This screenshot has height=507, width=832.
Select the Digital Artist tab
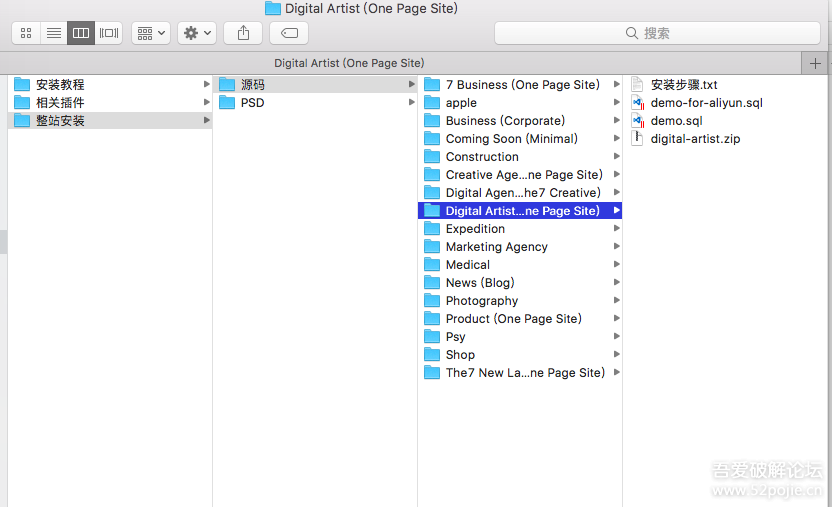click(x=349, y=63)
